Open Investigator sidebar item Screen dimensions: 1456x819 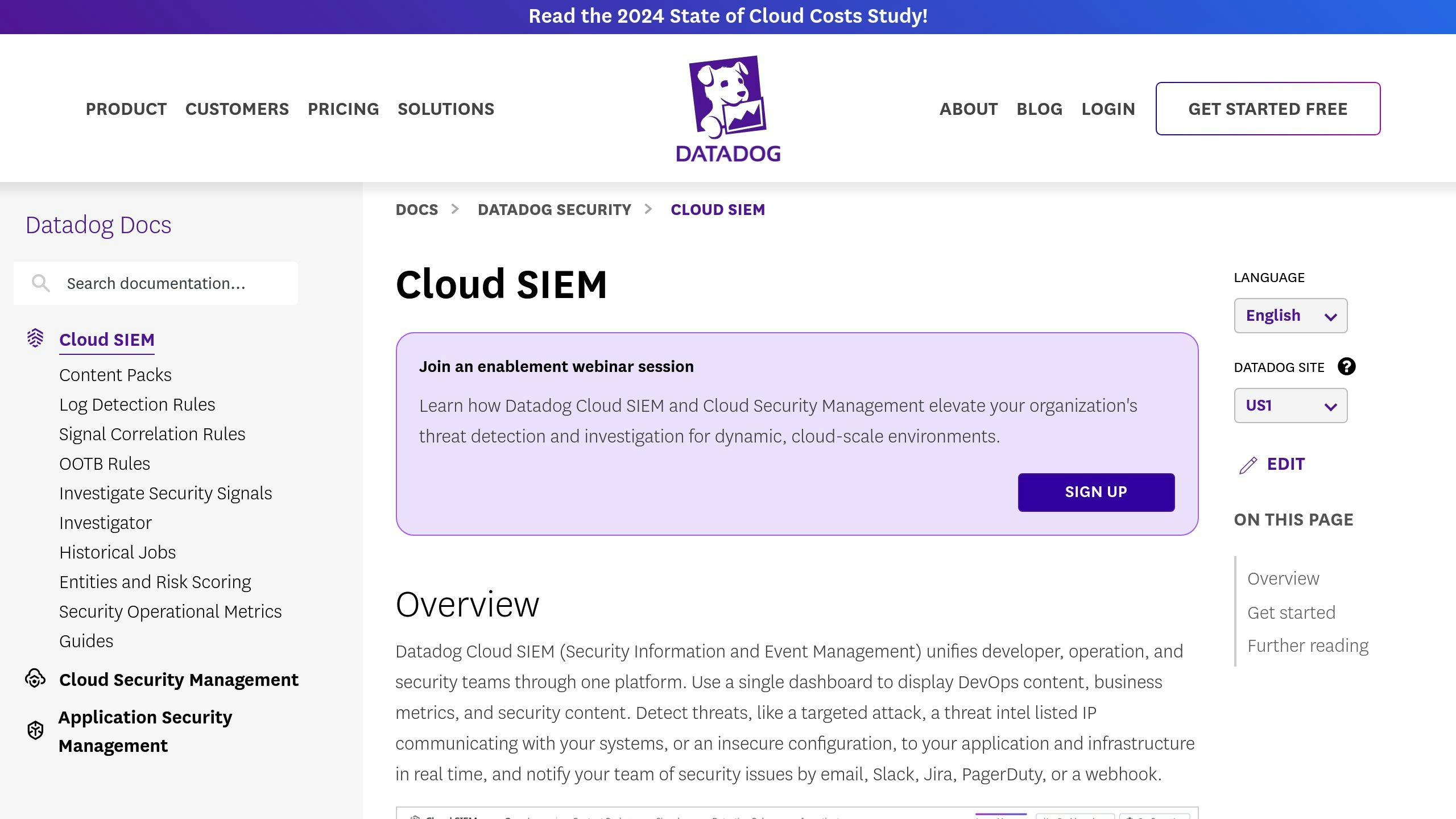pos(105,523)
